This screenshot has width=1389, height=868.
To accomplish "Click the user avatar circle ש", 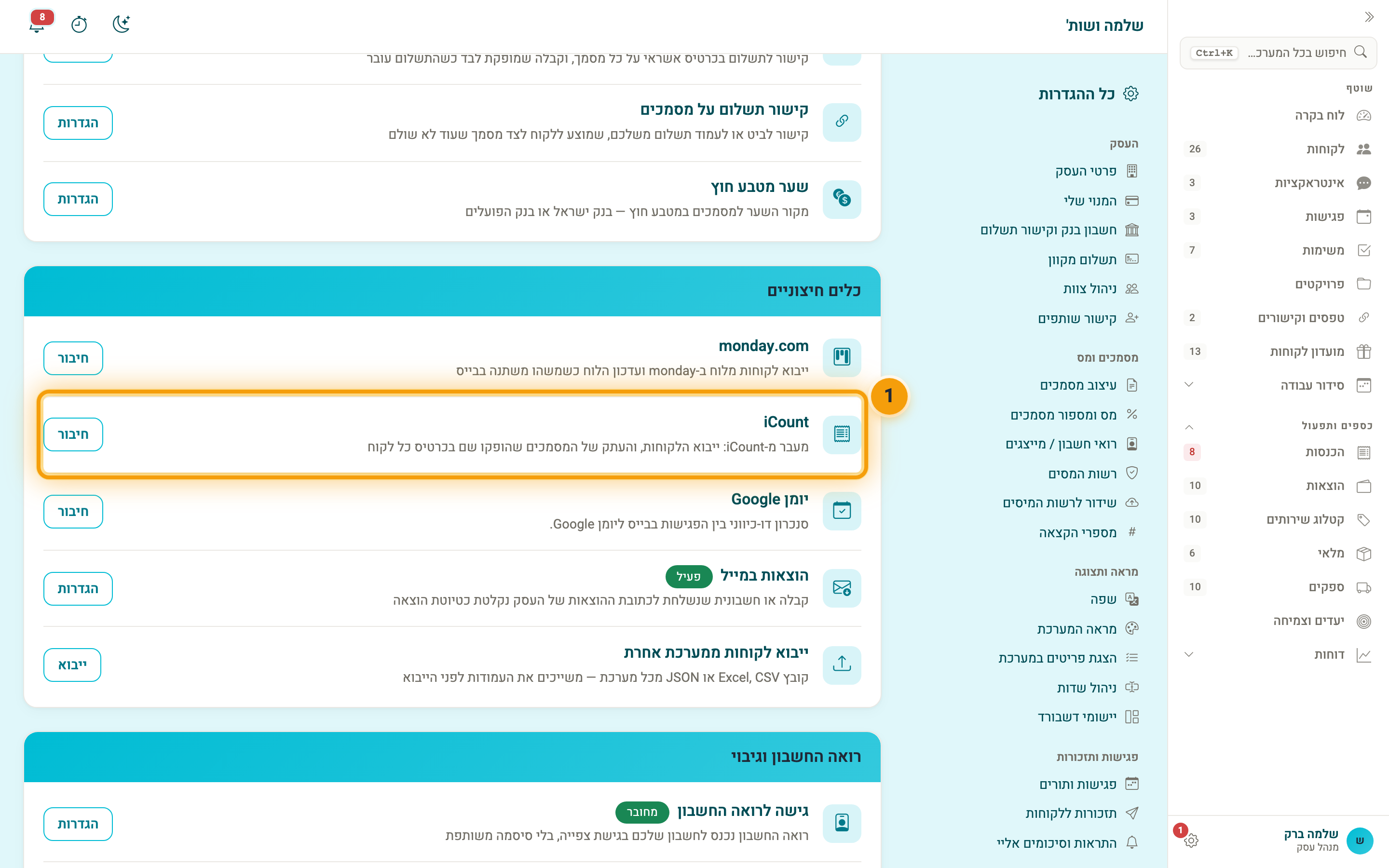I will pos(1359,841).
